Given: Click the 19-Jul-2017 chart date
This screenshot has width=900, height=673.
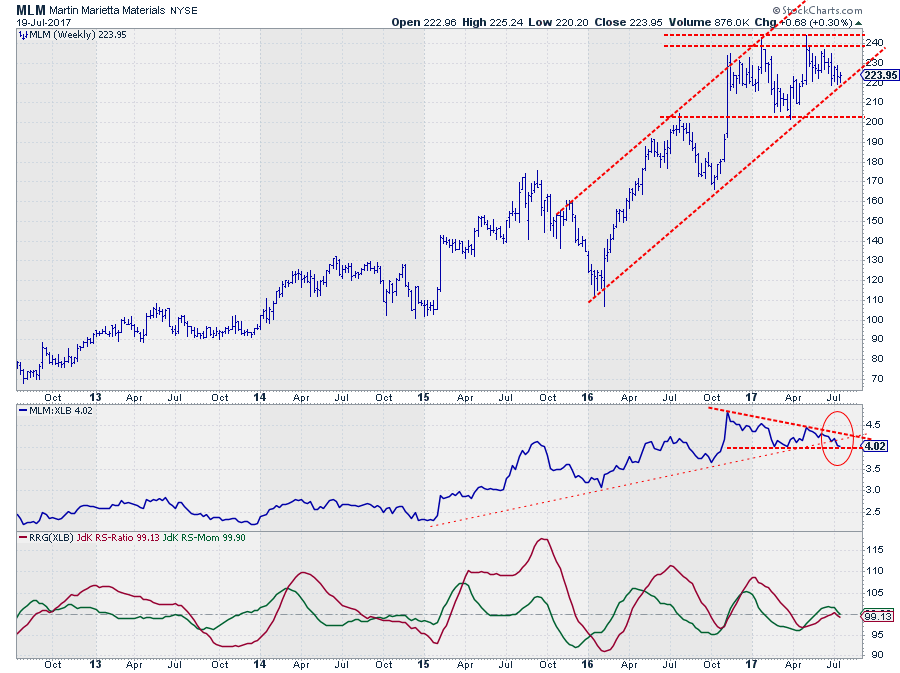Looking at the screenshot, I should pyautogui.click(x=44, y=23).
